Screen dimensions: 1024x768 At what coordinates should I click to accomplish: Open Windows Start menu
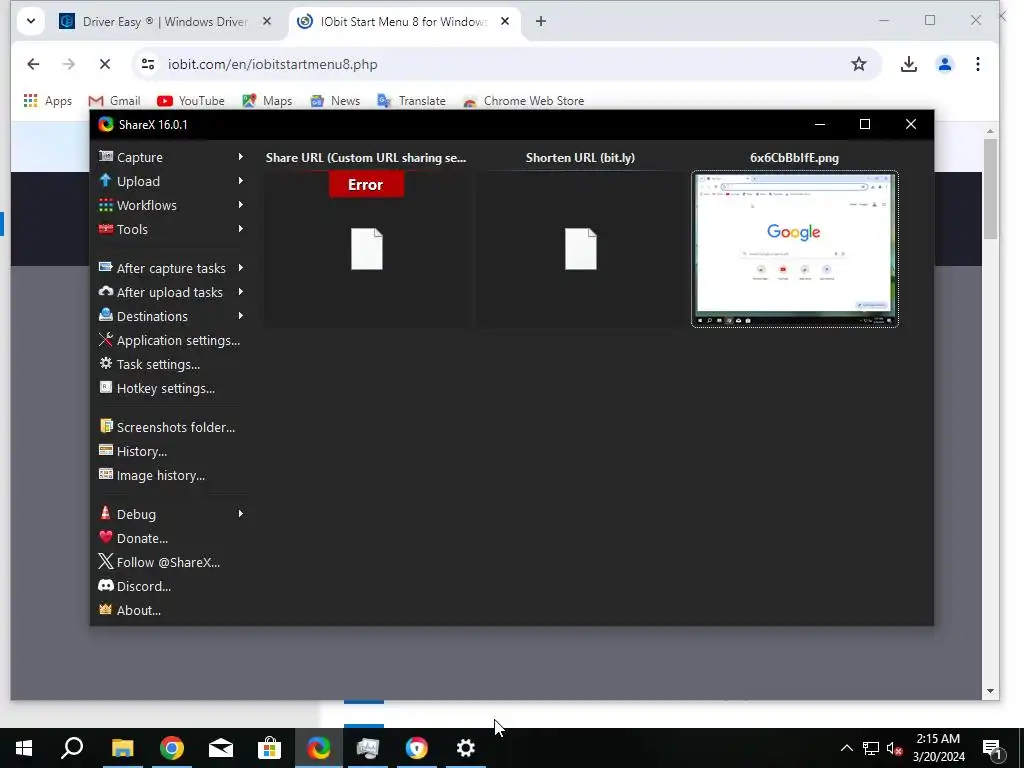(24, 748)
